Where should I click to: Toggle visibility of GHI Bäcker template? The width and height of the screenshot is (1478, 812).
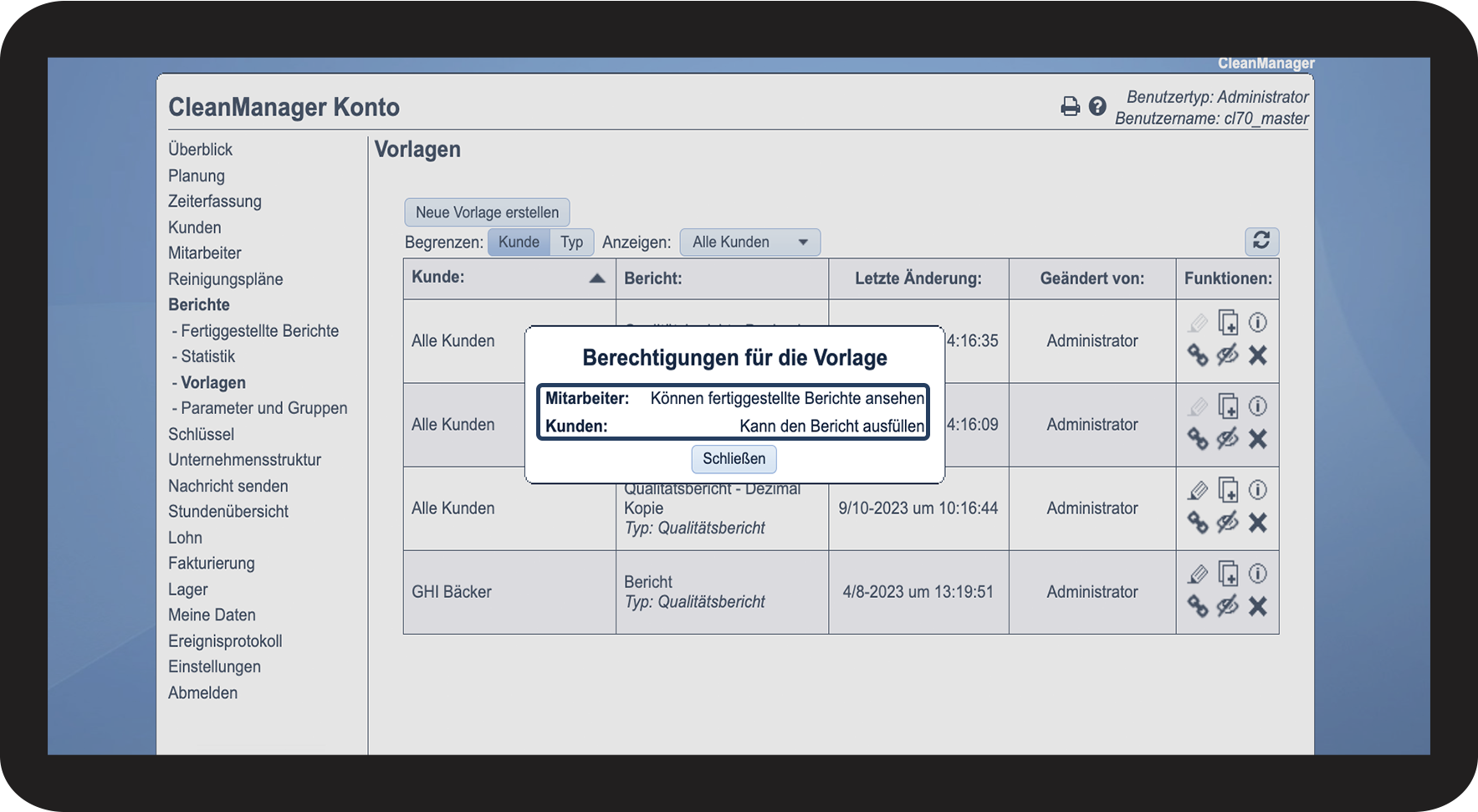(1227, 606)
